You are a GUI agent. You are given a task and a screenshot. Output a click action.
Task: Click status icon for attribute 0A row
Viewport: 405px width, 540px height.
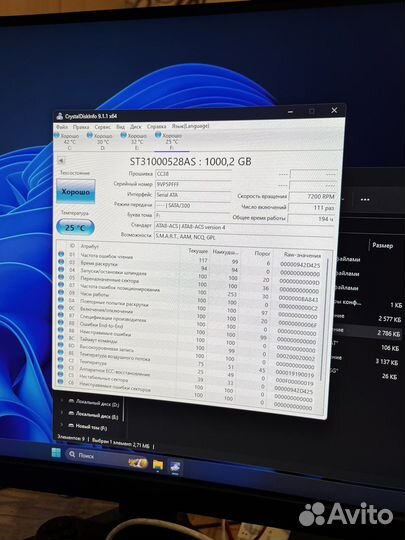pyautogui.click(x=61, y=300)
